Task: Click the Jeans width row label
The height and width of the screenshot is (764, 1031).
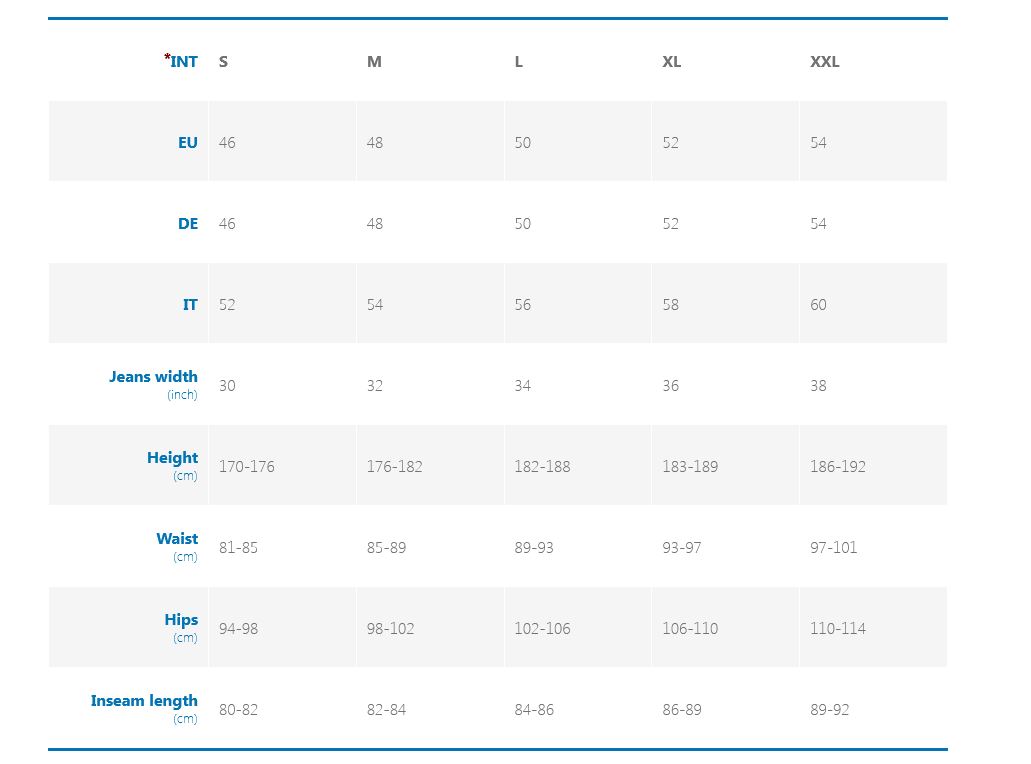Action: (x=153, y=377)
